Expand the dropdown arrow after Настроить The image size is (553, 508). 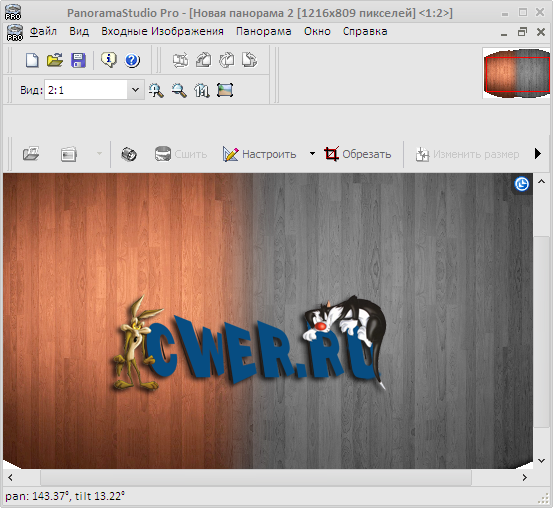(312, 153)
